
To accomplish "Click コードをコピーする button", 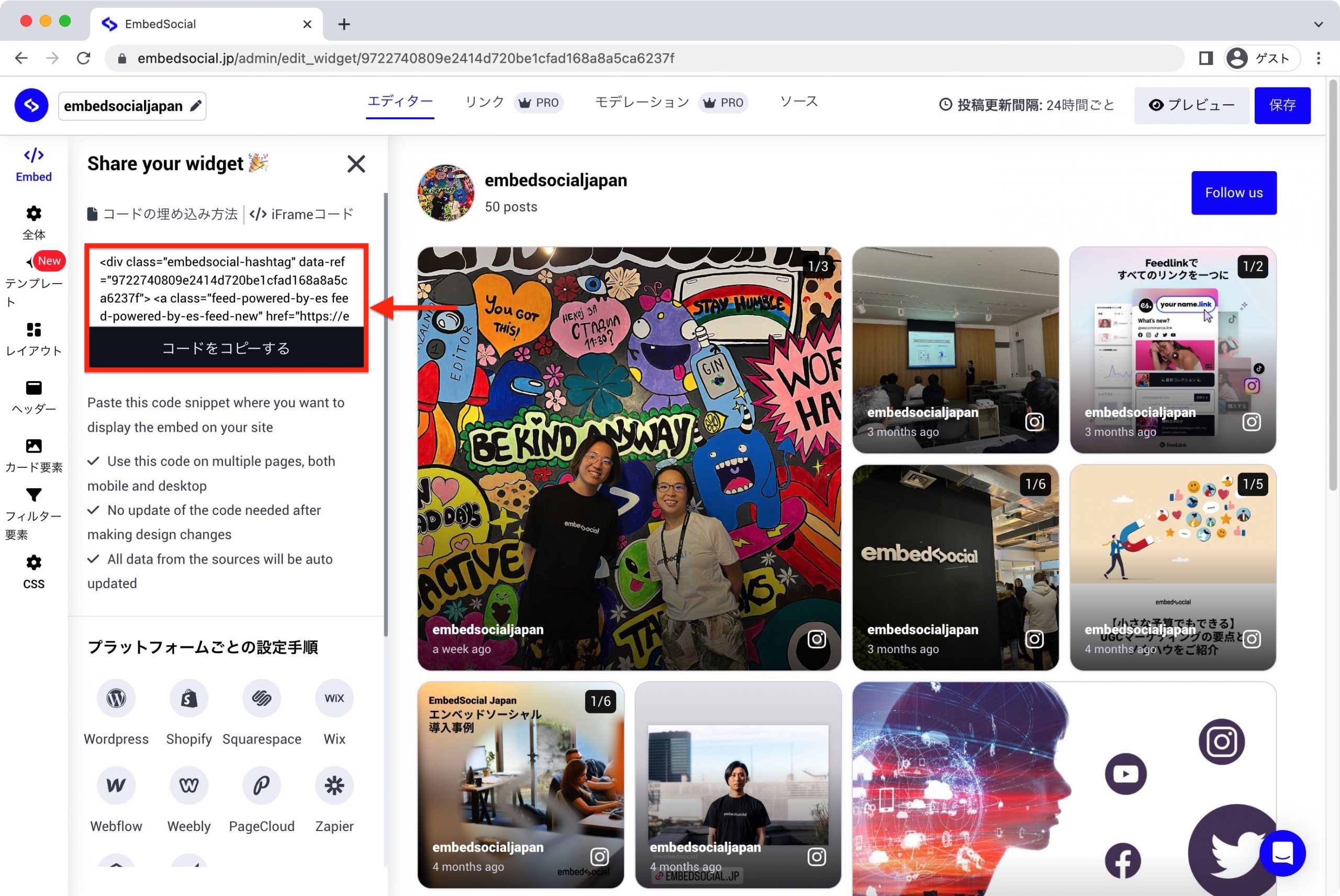I will coord(226,348).
